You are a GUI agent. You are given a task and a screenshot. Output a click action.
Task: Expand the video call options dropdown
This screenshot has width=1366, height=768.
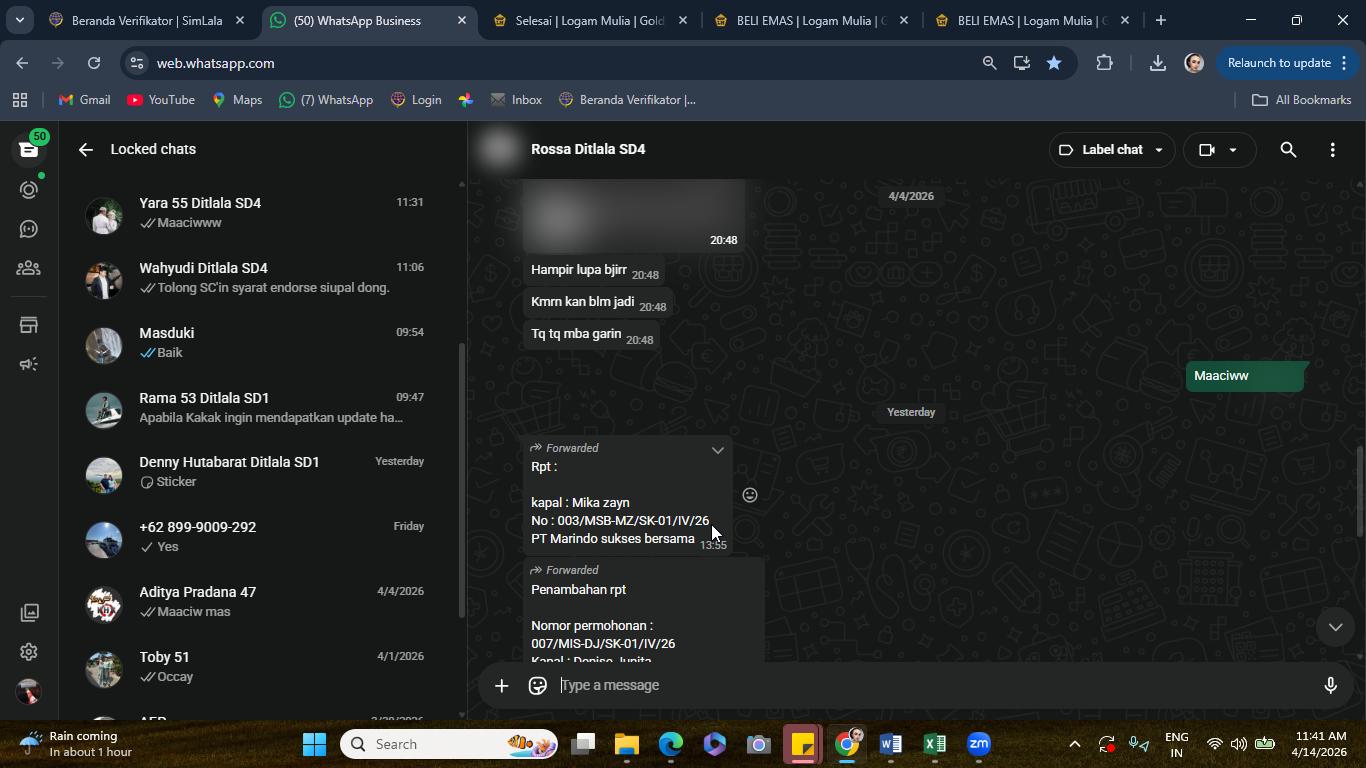[1233, 150]
